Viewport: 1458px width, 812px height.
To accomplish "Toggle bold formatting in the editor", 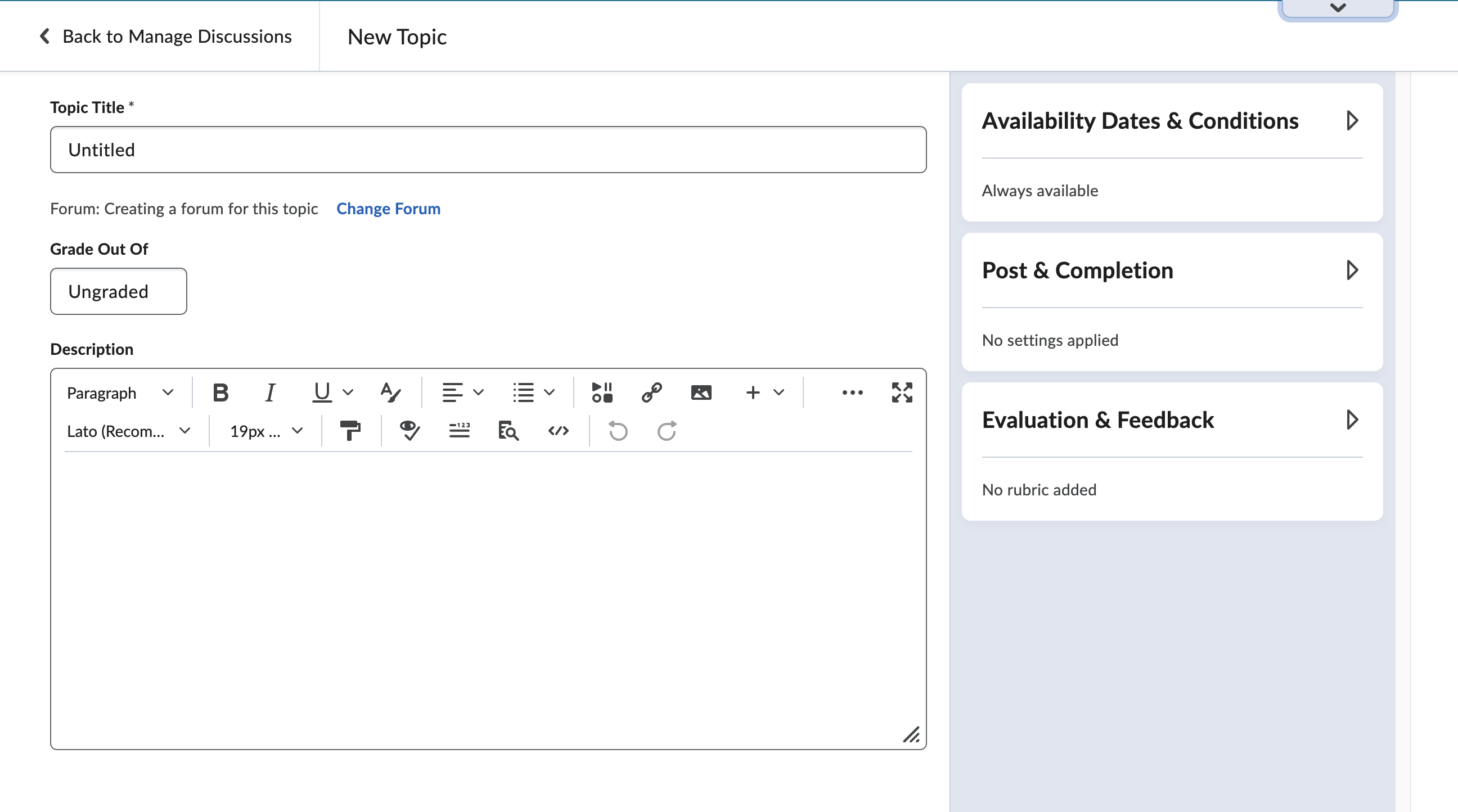I will (x=220, y=392).
